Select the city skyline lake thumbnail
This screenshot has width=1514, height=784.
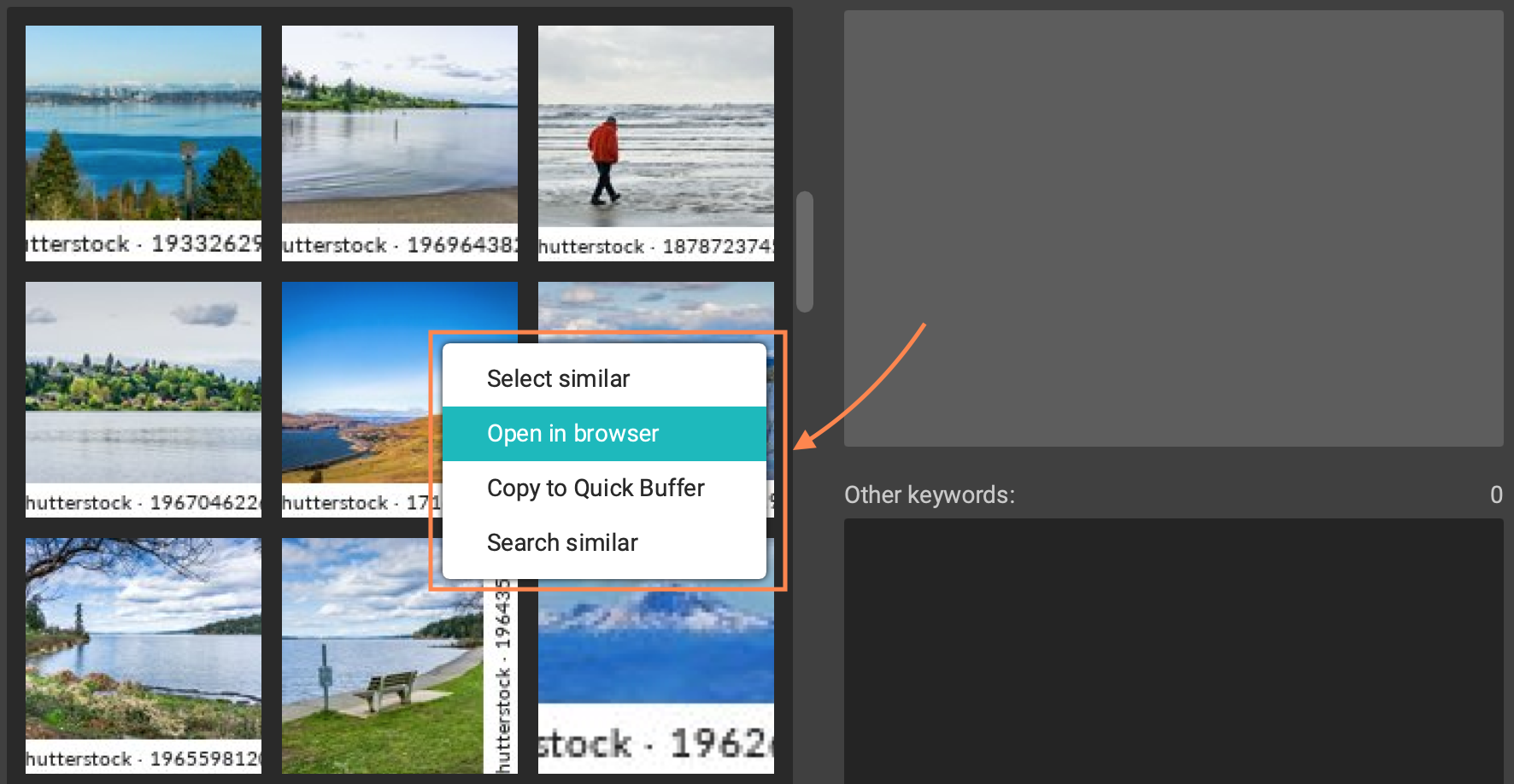pyautogui.click(x=144, y=124)
